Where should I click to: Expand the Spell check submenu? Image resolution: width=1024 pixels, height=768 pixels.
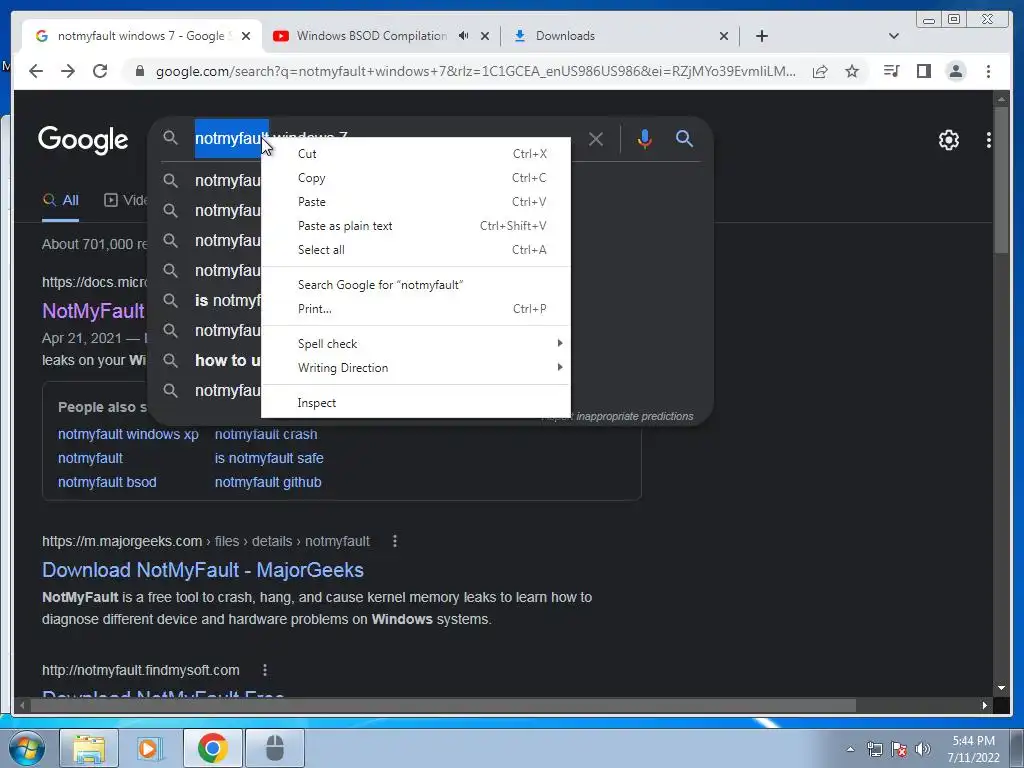click(416, 344)
